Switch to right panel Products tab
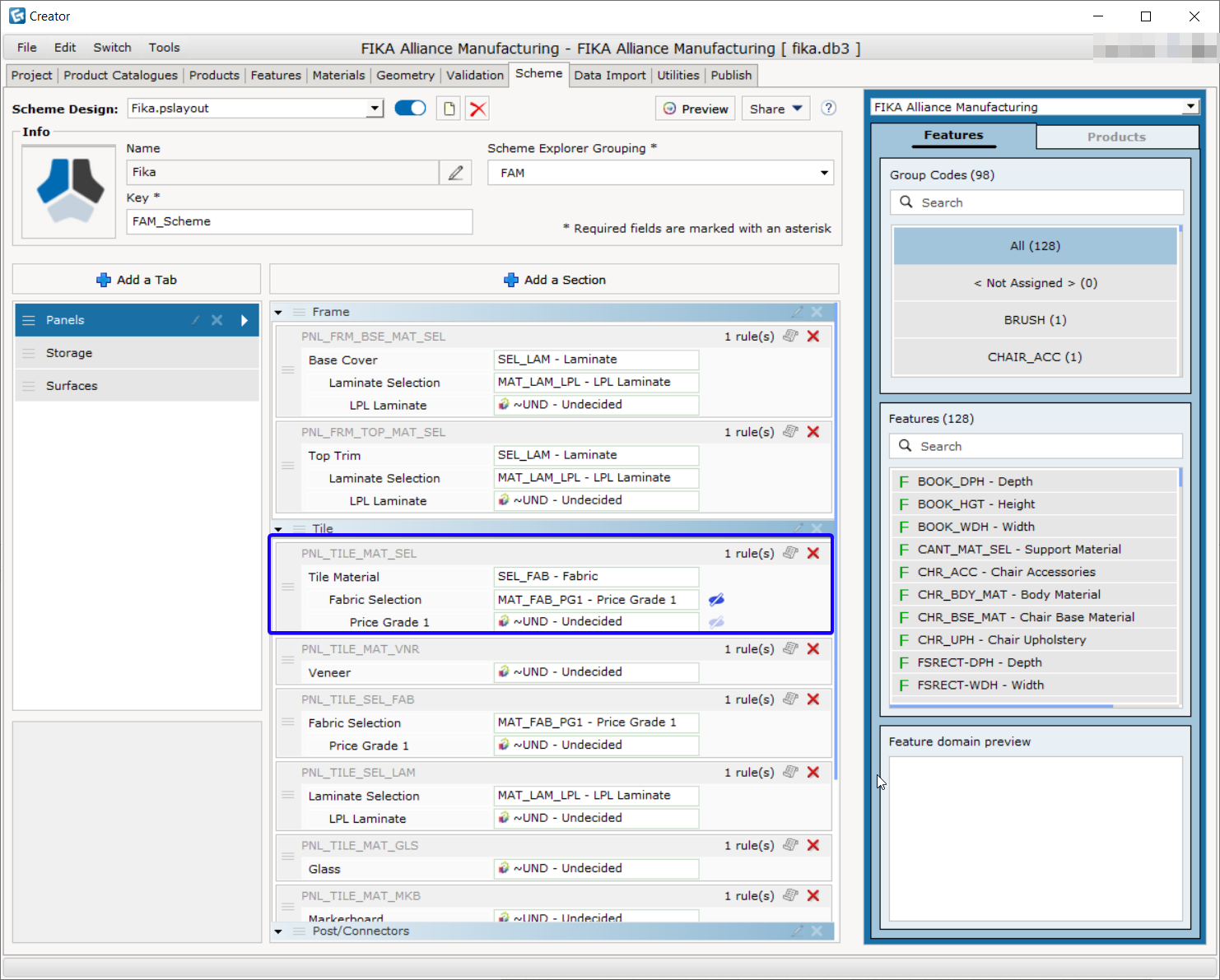 (x=1116, y=137)
